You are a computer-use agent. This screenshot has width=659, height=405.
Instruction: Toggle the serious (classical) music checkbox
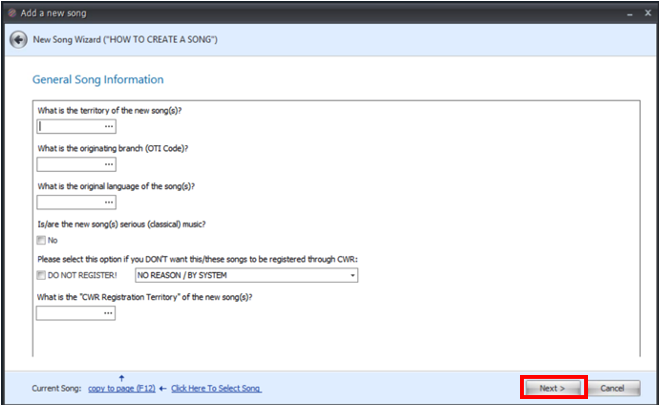click(42, 240)
